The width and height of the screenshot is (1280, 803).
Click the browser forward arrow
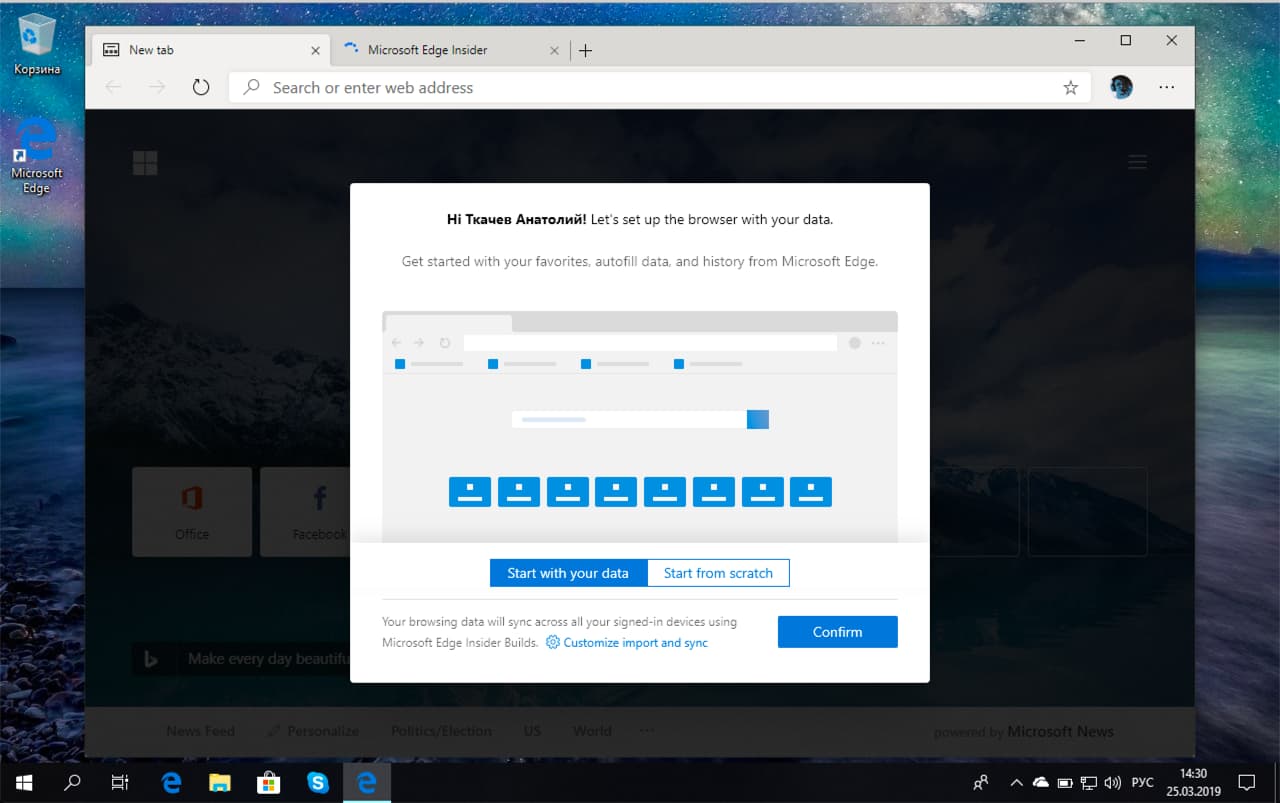pos(157,88)
